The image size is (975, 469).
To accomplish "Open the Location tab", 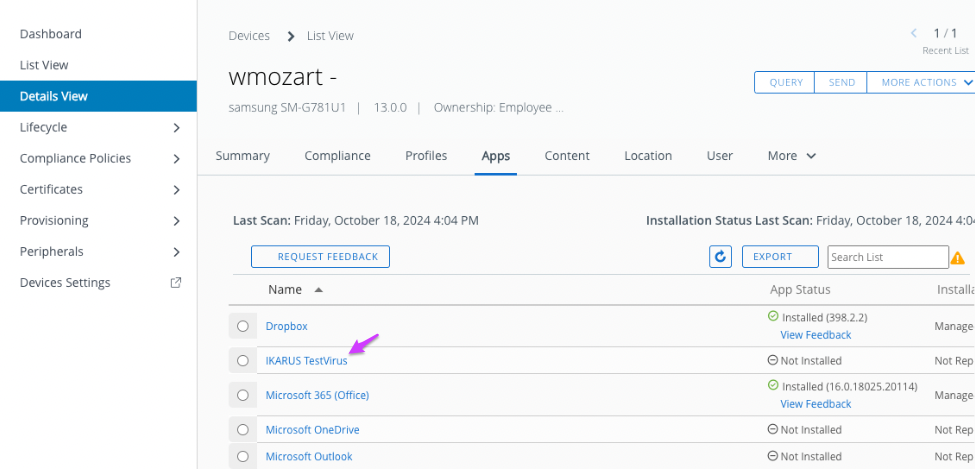I will tap(648, 156).
